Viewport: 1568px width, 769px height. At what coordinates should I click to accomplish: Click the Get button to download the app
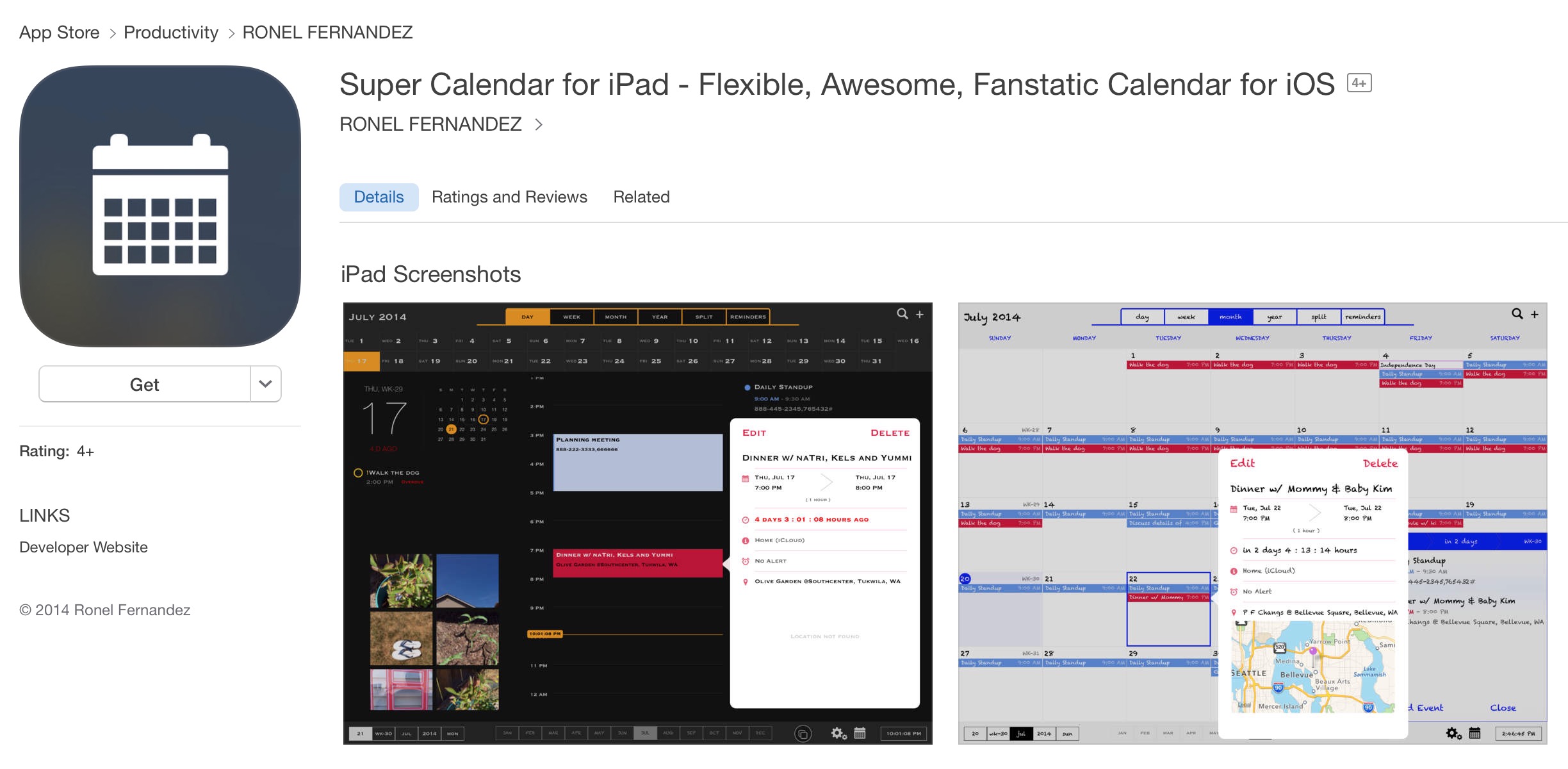coord(145,383)
